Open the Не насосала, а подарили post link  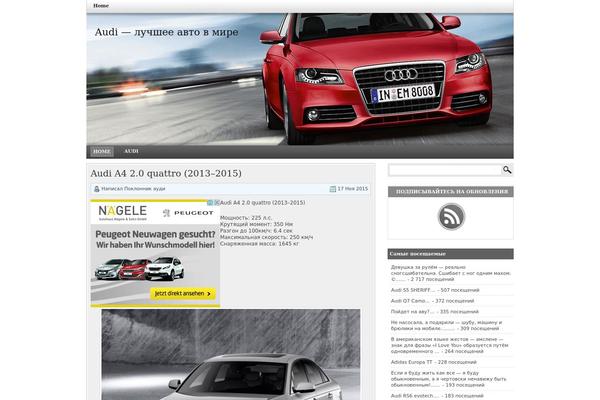(446, 325)
